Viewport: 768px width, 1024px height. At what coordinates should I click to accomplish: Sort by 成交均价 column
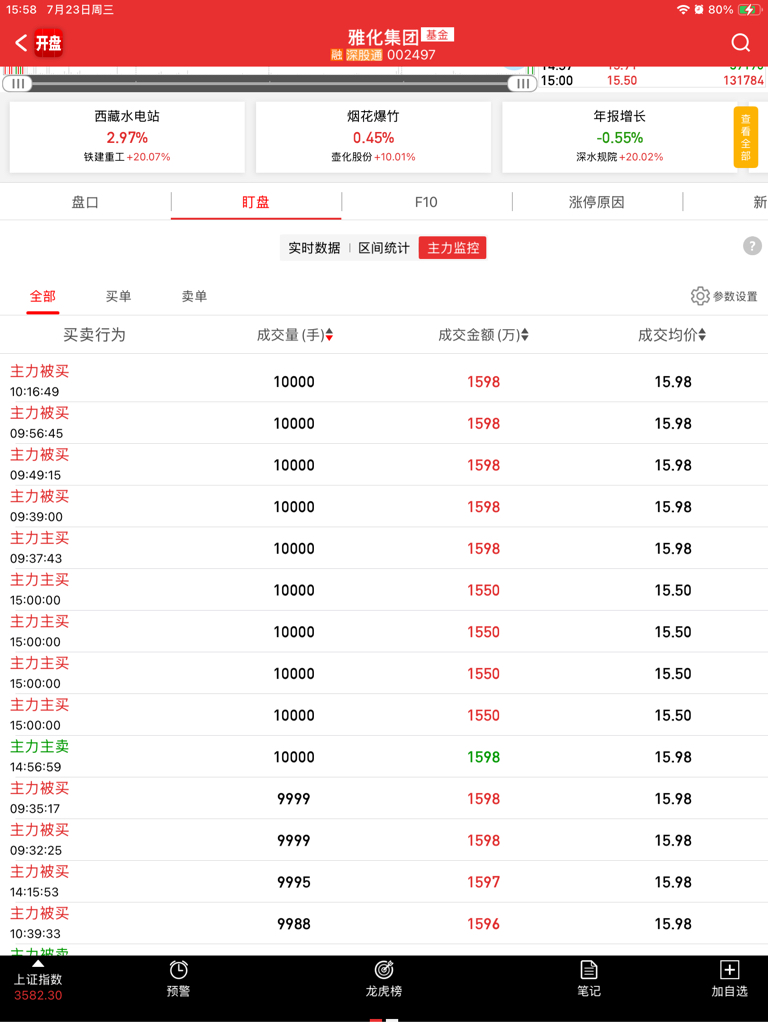tap(672, 335)
